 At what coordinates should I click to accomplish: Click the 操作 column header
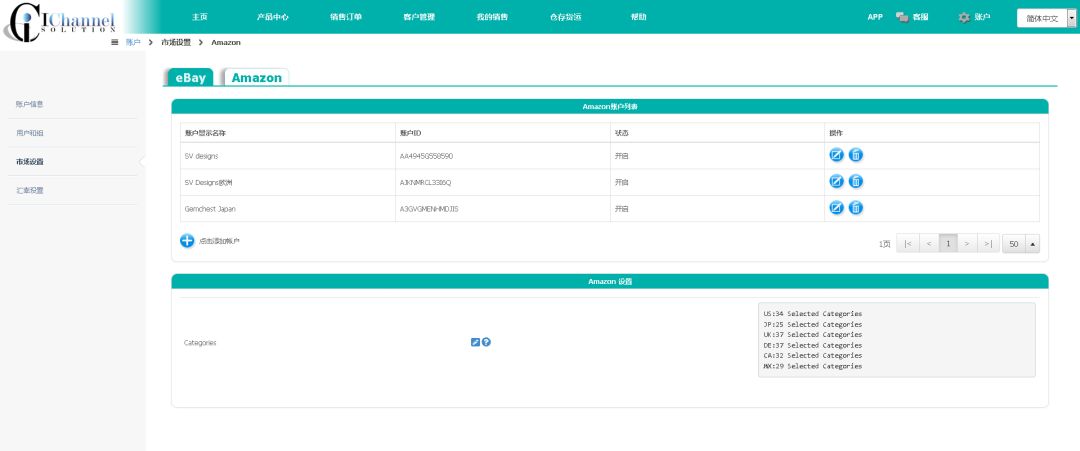pyautogui.click(x=932, y=132)
